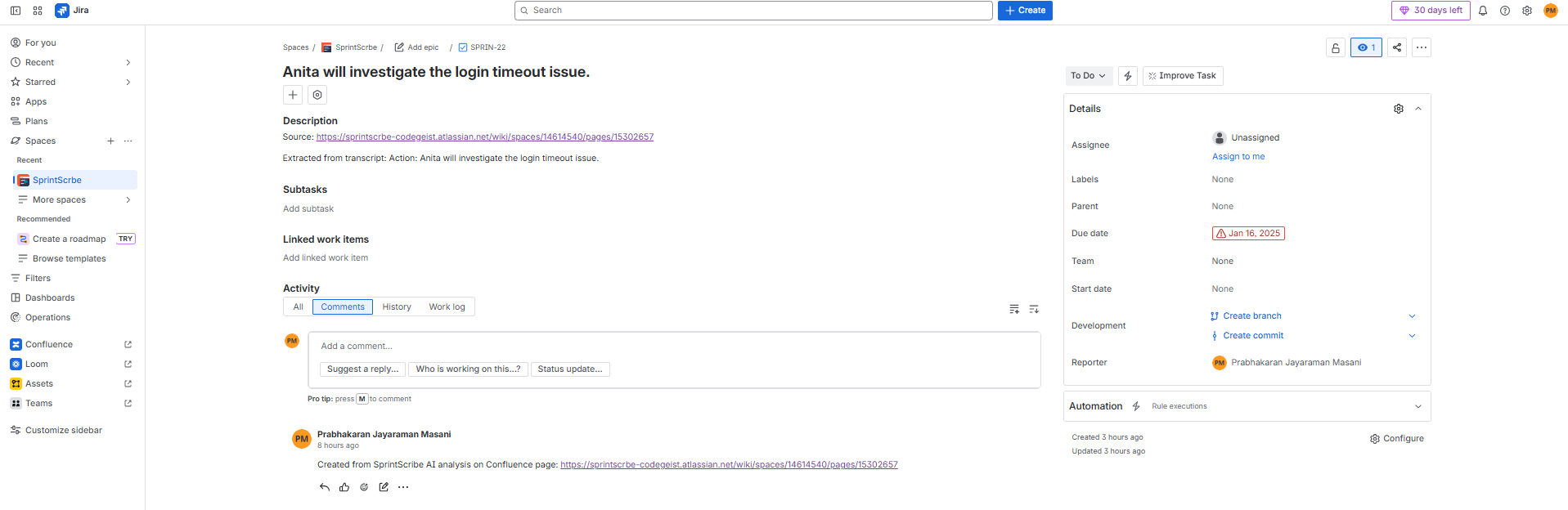Open the more actions ellipsis menu
The width and height of the screenshot is (1568, 510).
point(1422,47)
